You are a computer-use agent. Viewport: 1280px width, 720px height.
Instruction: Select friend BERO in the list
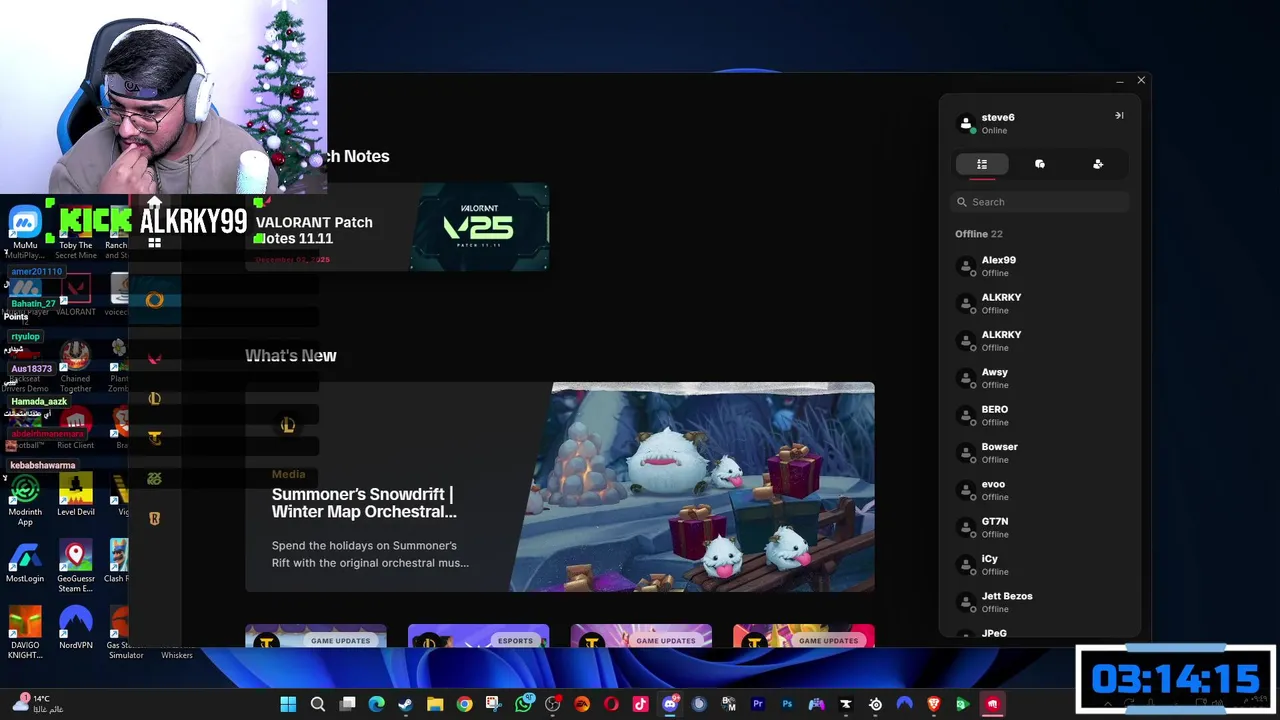pyautogui.click(x=1040, y=415)
